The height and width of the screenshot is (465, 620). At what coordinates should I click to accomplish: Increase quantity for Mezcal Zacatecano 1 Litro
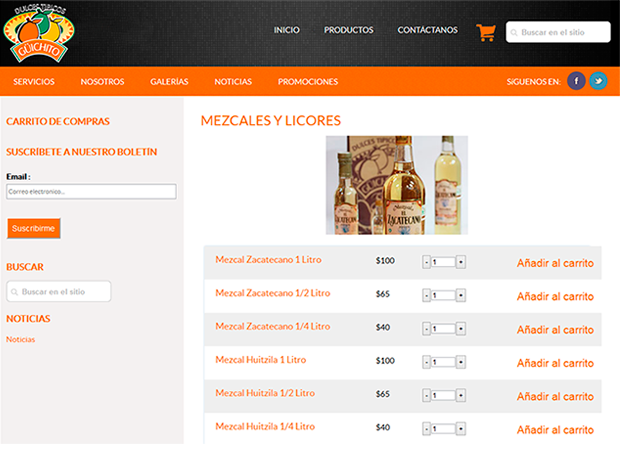(461, 262)
